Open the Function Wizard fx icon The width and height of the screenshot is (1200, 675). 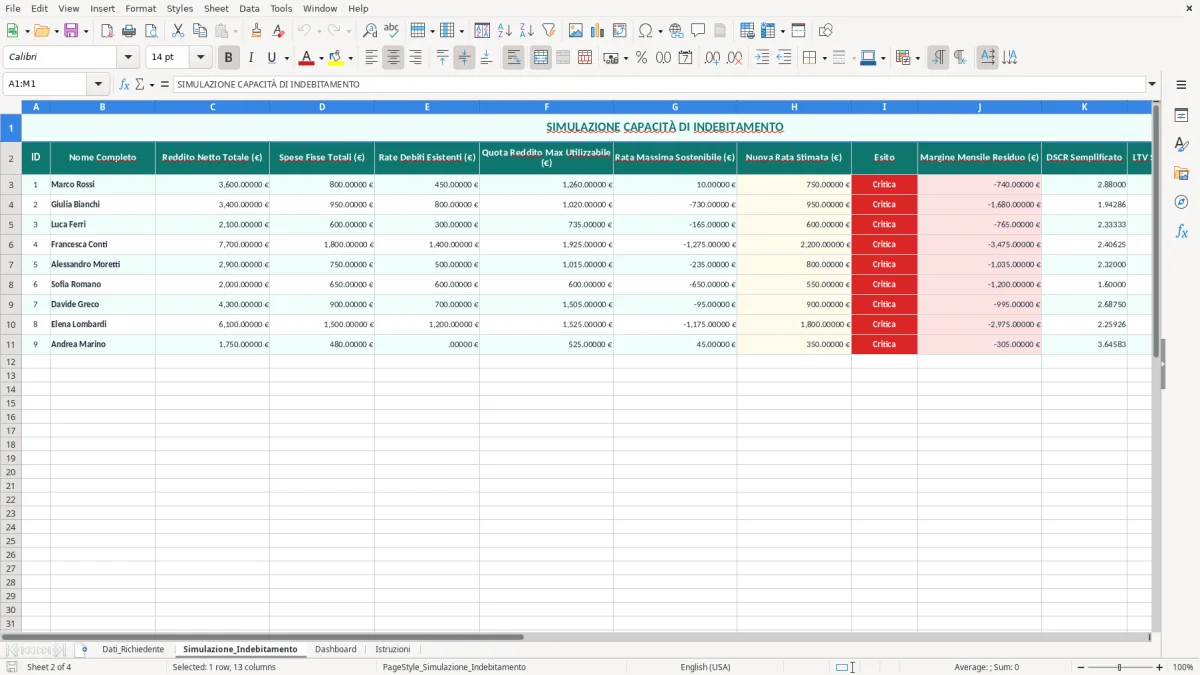(x=124, y=84)
